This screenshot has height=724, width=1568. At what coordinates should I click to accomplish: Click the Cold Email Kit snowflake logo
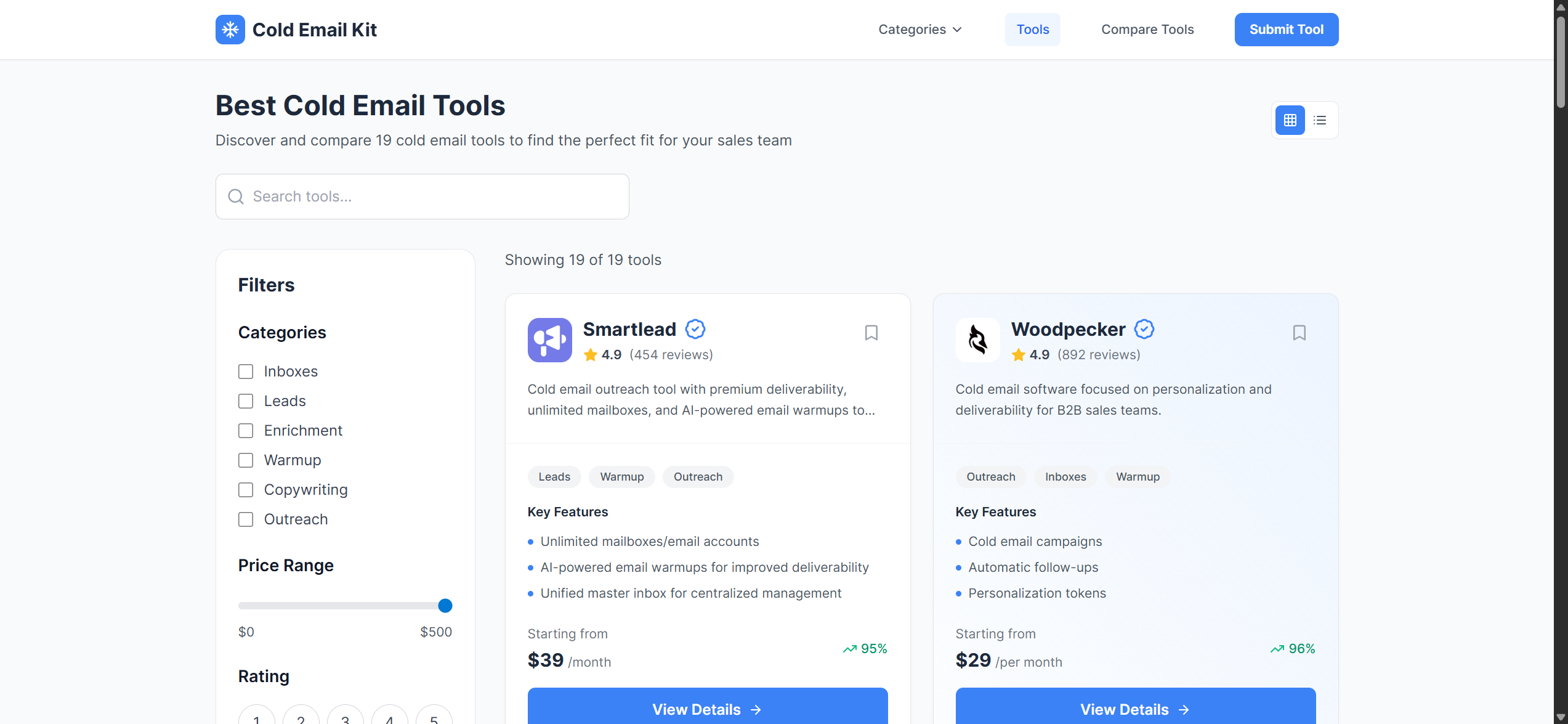(230, 30)
